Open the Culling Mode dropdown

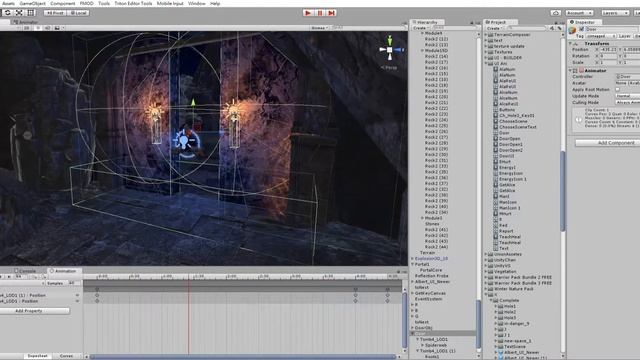click(x=628, y=102)
